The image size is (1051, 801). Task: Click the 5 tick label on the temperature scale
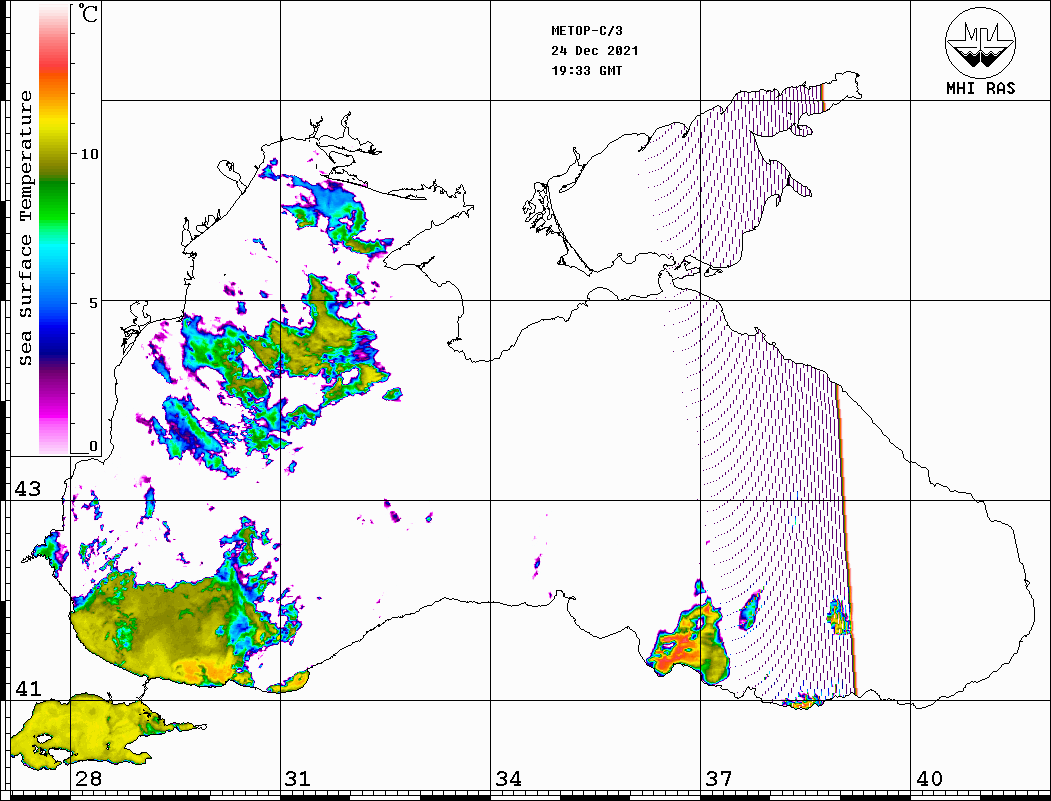pos(93,301)
